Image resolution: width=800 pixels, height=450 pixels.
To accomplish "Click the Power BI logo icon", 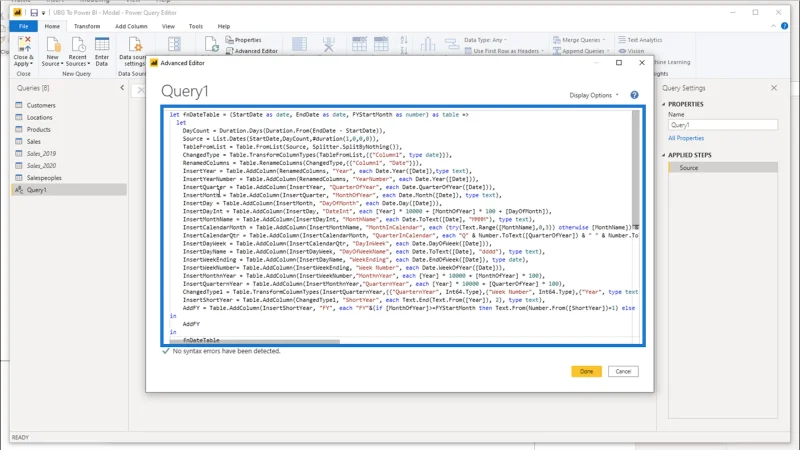I will 17,12.
